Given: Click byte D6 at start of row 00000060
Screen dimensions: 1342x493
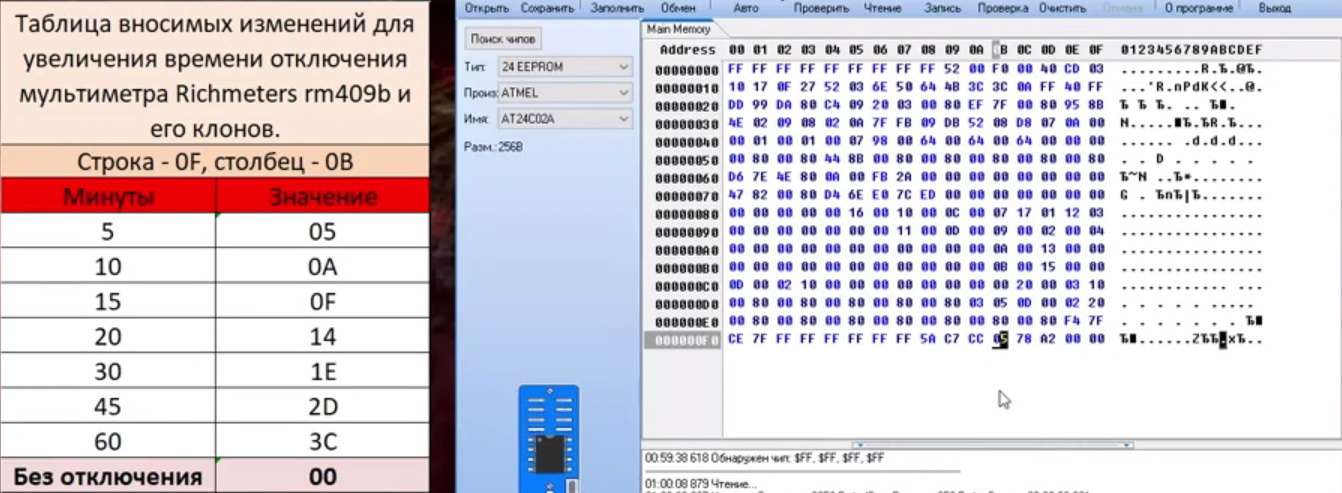Looking at the screenshot, I should [x=736, y=178].
